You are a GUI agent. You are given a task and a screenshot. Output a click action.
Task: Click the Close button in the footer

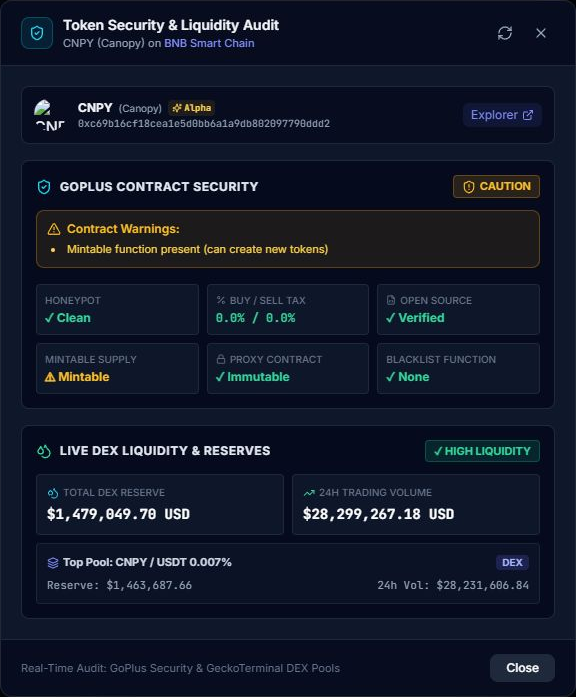tap(522, 668)
